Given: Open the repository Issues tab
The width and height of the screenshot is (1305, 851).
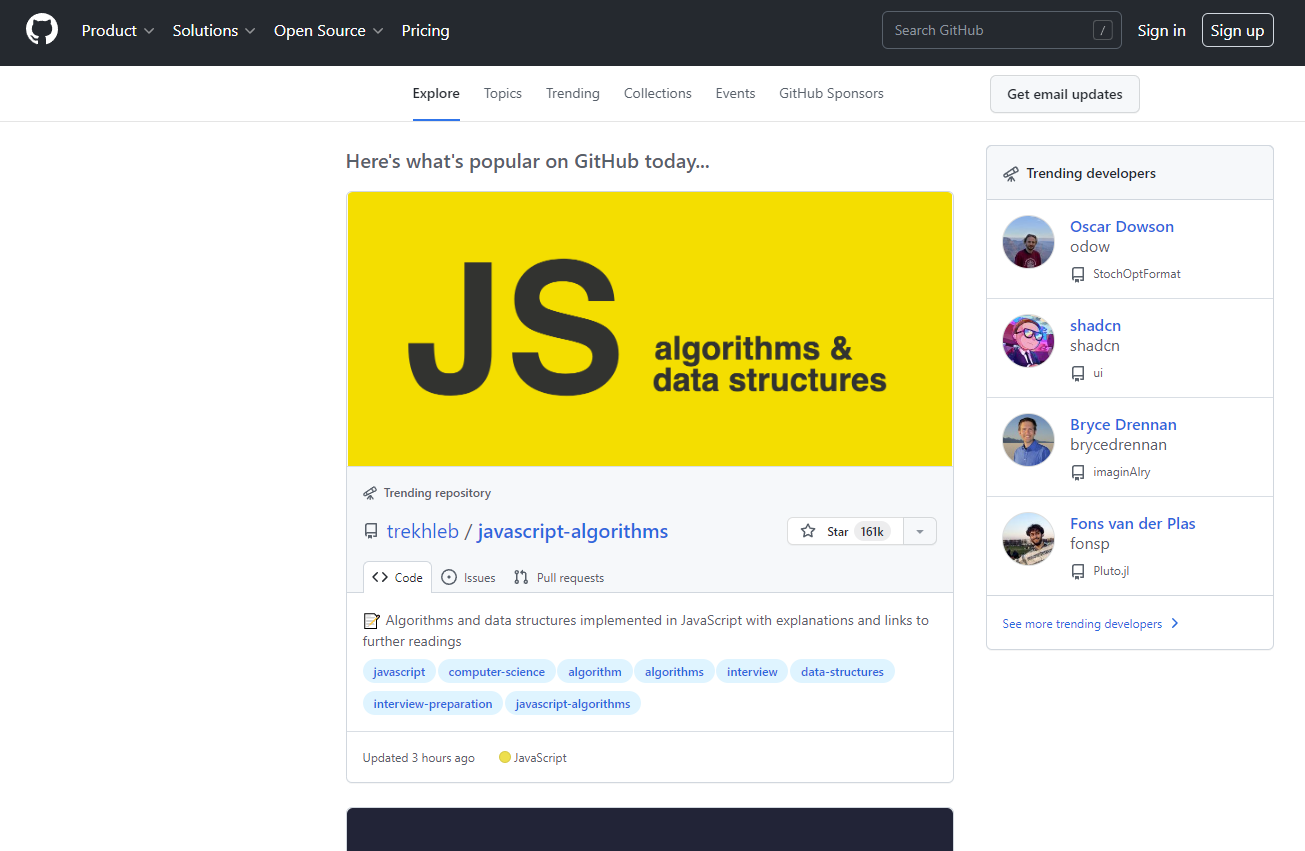Looking at the screenshot, I should coord(469,577).
